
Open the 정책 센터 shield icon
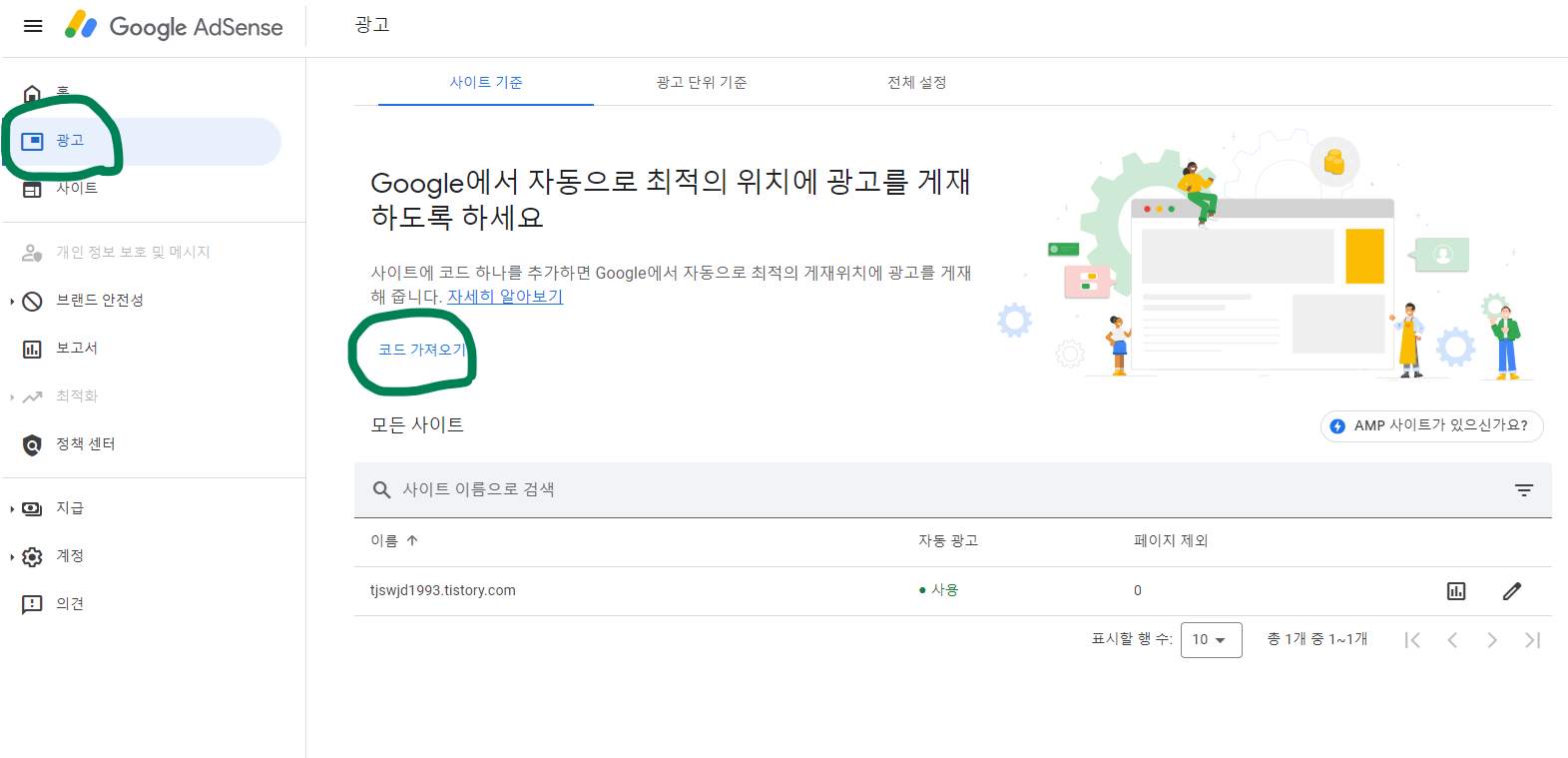coord(32,444)
